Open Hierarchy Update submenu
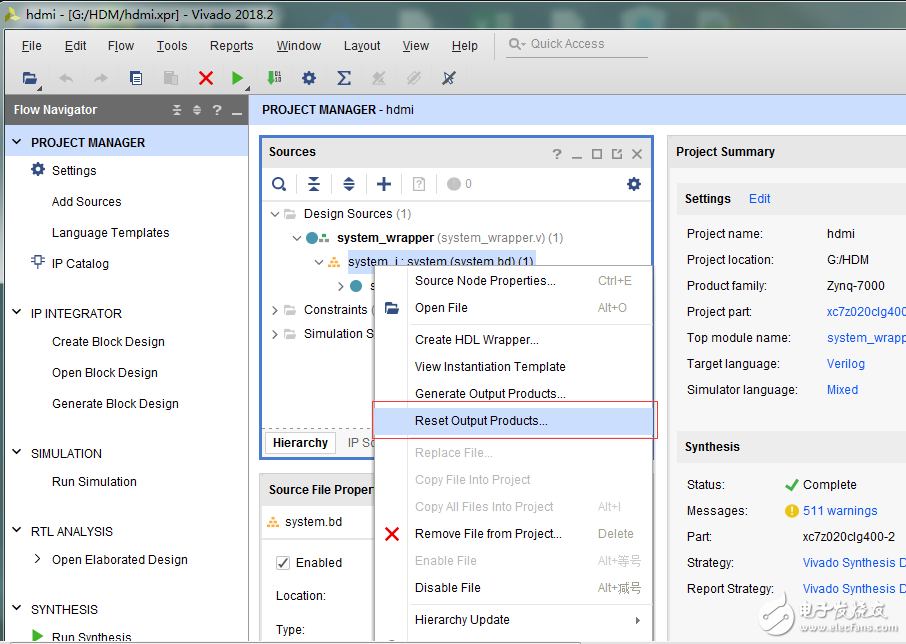 point(513,620)
